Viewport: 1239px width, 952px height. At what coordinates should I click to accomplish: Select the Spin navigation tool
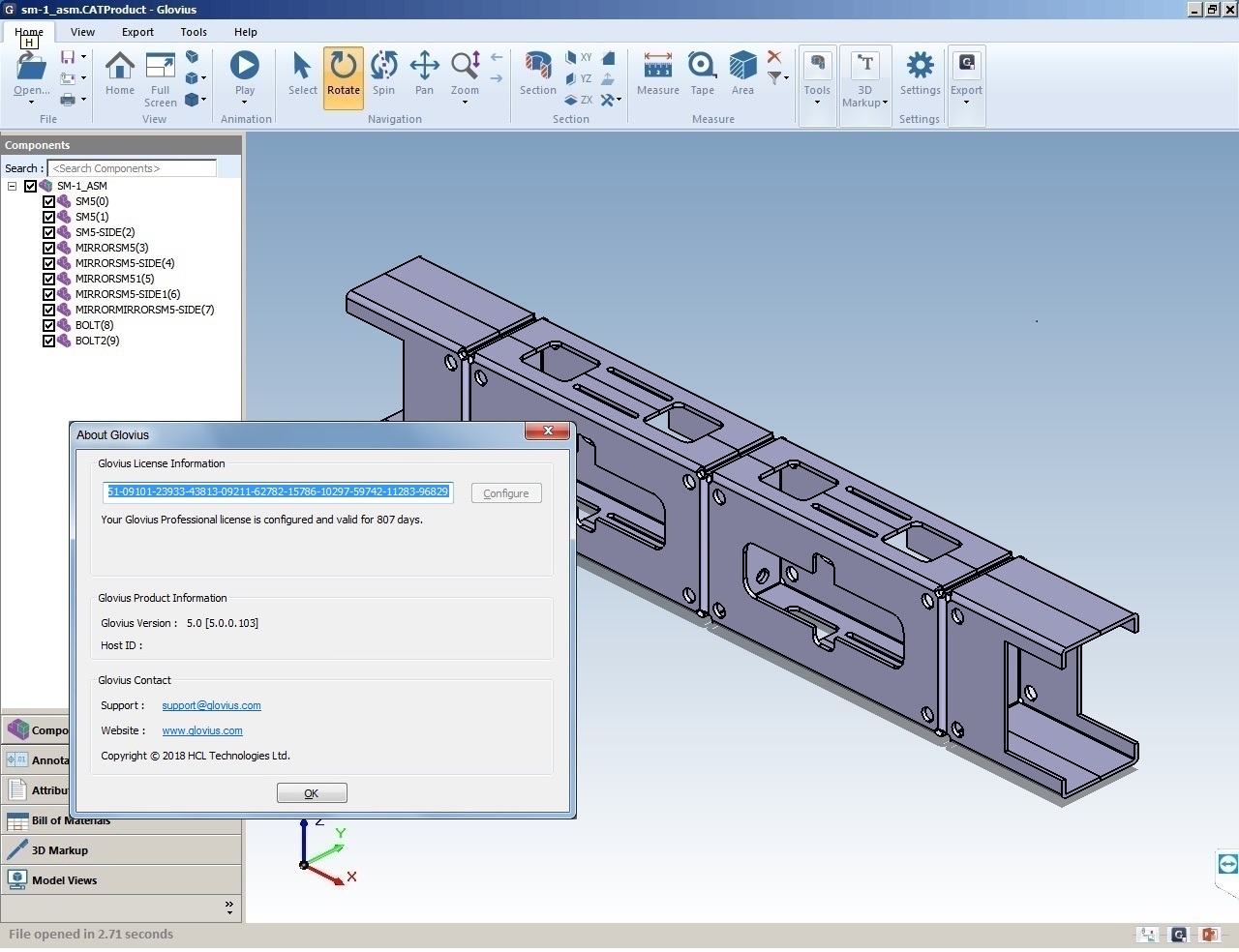pyautogui.click(x=383, y=66)
